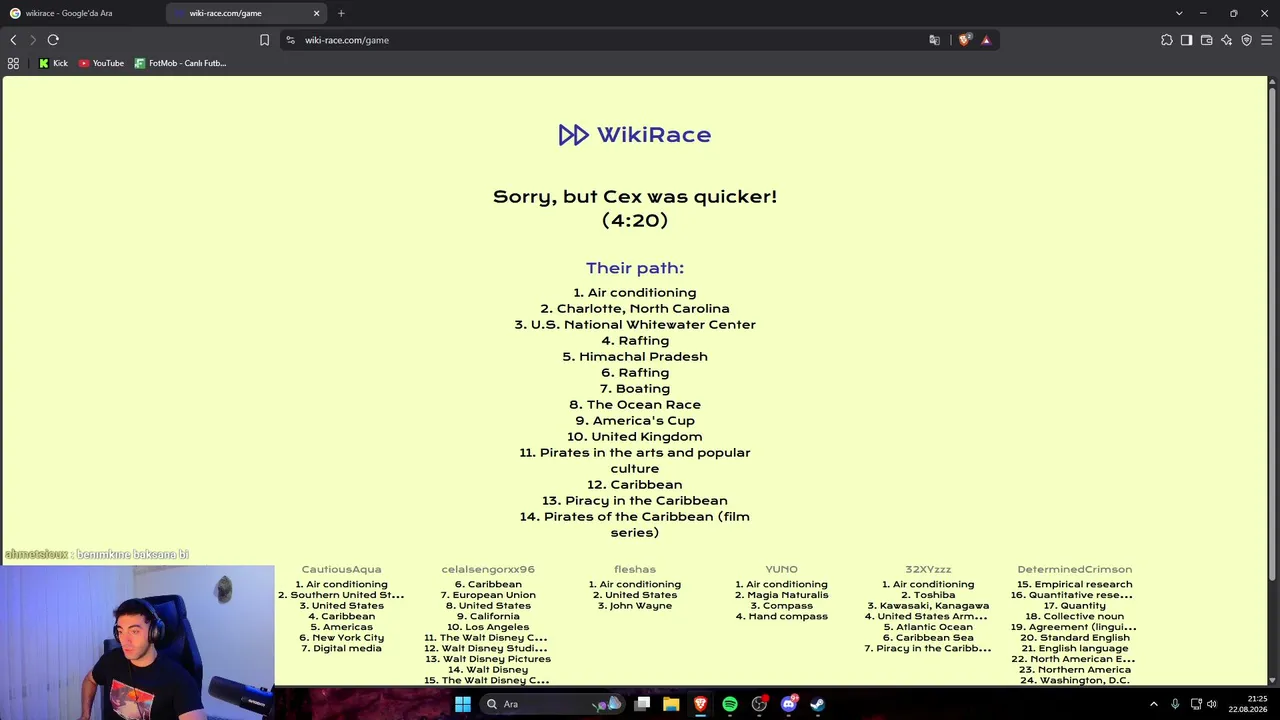Click the microphone tray icon
The height and width of the screenshot is (720, 1280).
(x=1175, y=704)
